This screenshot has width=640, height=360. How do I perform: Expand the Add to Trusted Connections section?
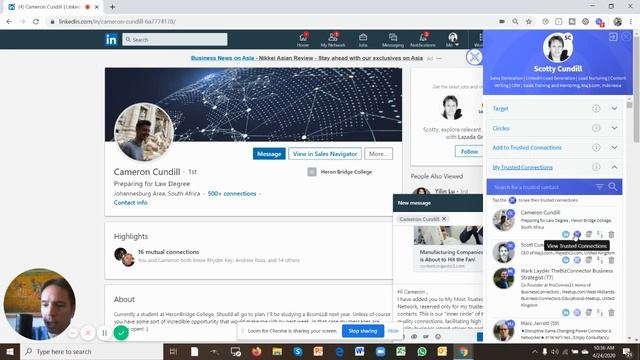click(x=614, y=147)
